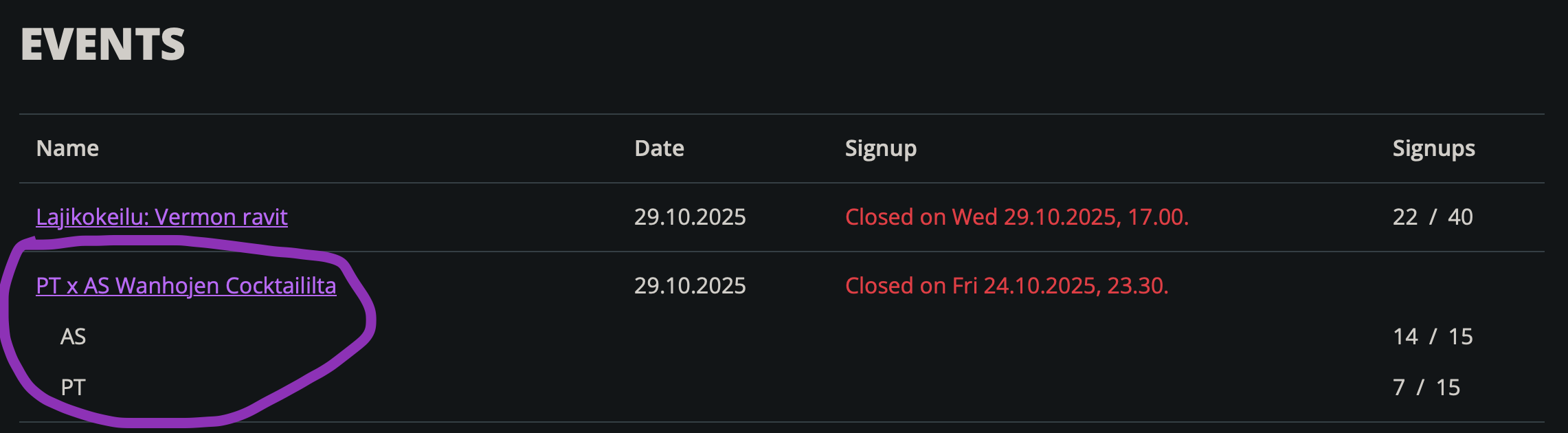Screen dimensions: 1568x433
Task: Select the date of Wanhojen Cocktaililta event
Action: pyautogui.click(x=690, y=286)
